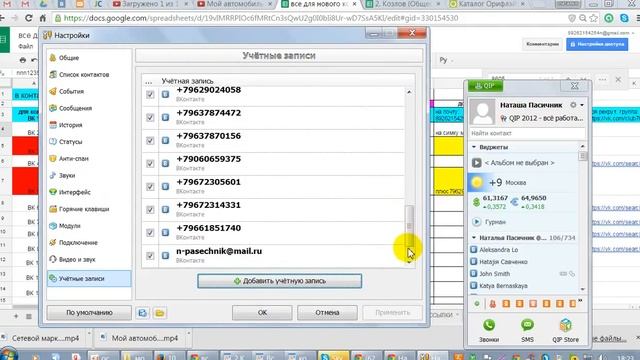
Task: Open the Горячие клавиши settings section
Action: 84,209
